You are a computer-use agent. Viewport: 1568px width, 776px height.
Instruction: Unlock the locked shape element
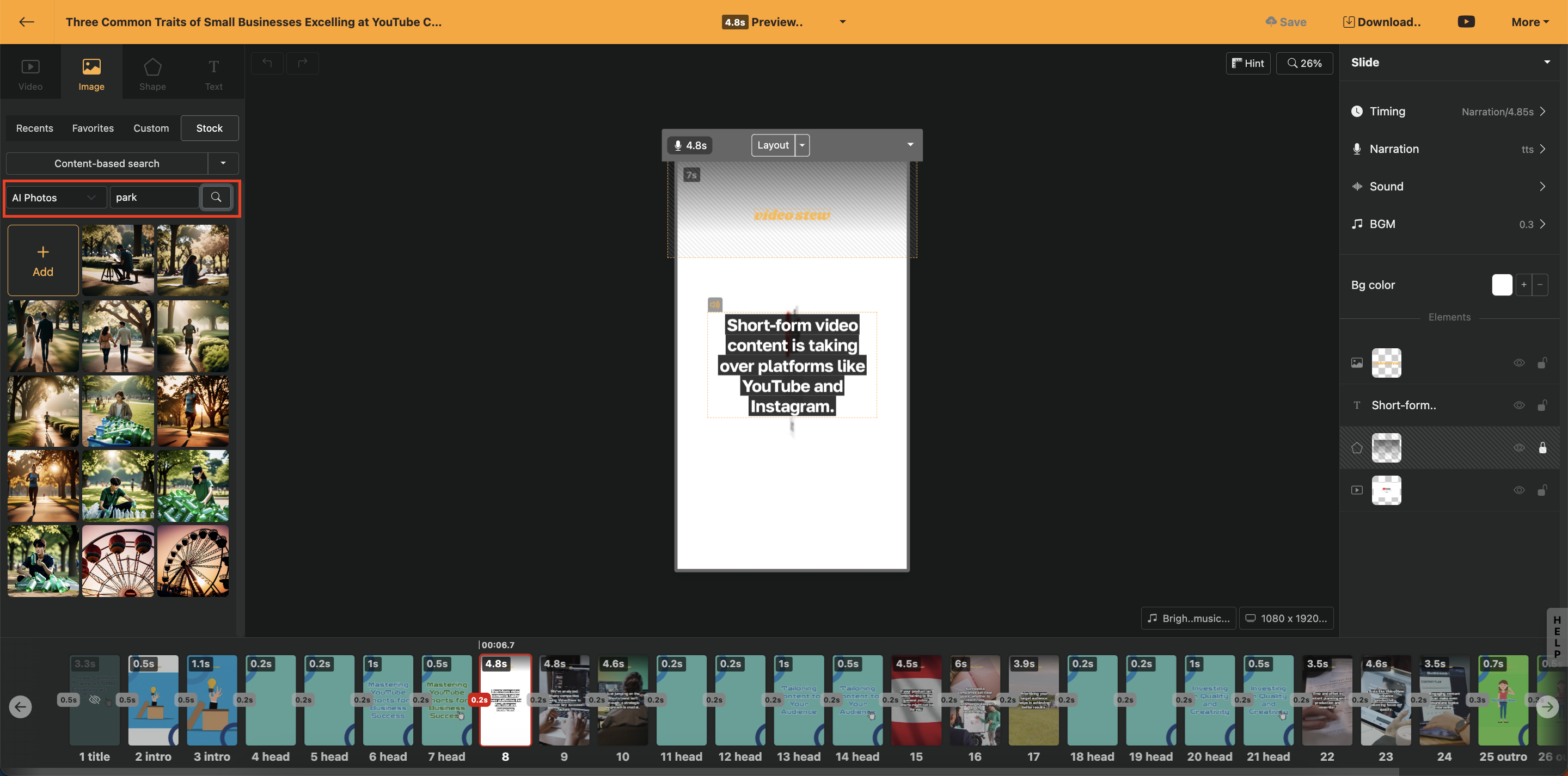(x=1542, y=448)
